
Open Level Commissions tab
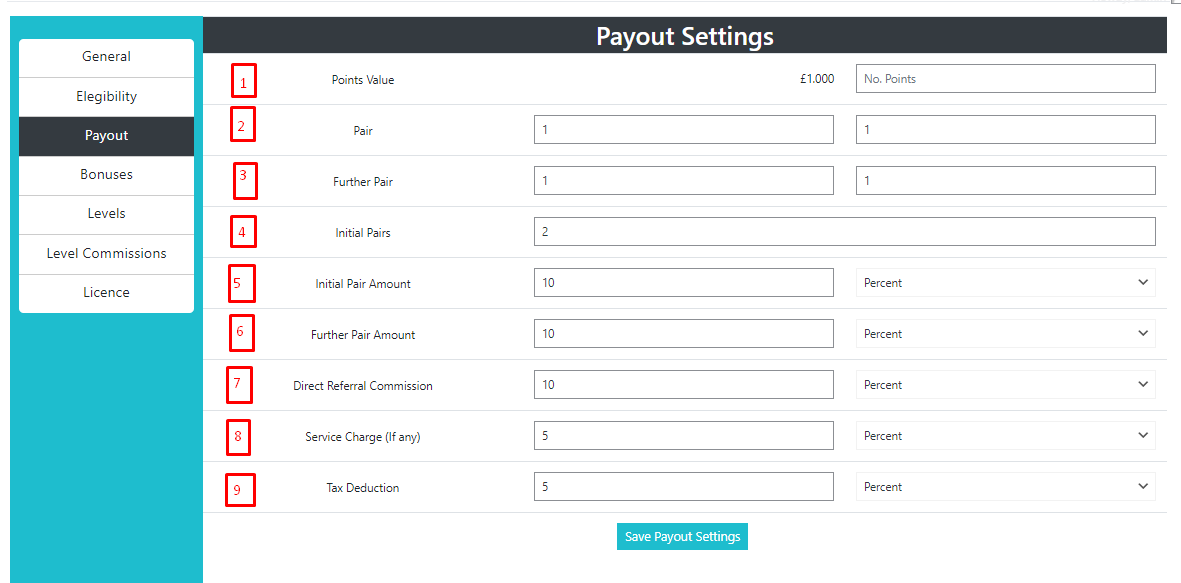106,254
